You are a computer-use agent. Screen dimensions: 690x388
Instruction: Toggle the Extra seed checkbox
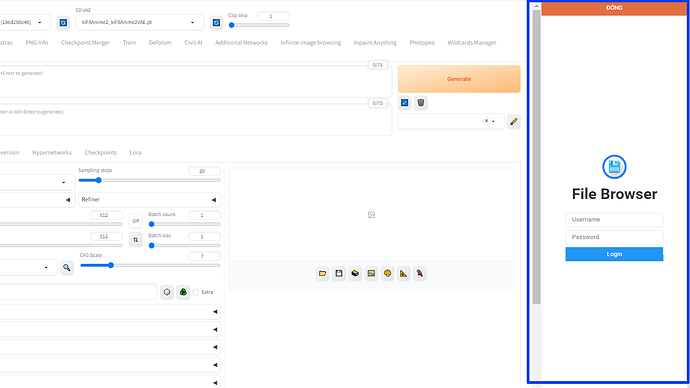pyautogui.click(x=196, y=292)
